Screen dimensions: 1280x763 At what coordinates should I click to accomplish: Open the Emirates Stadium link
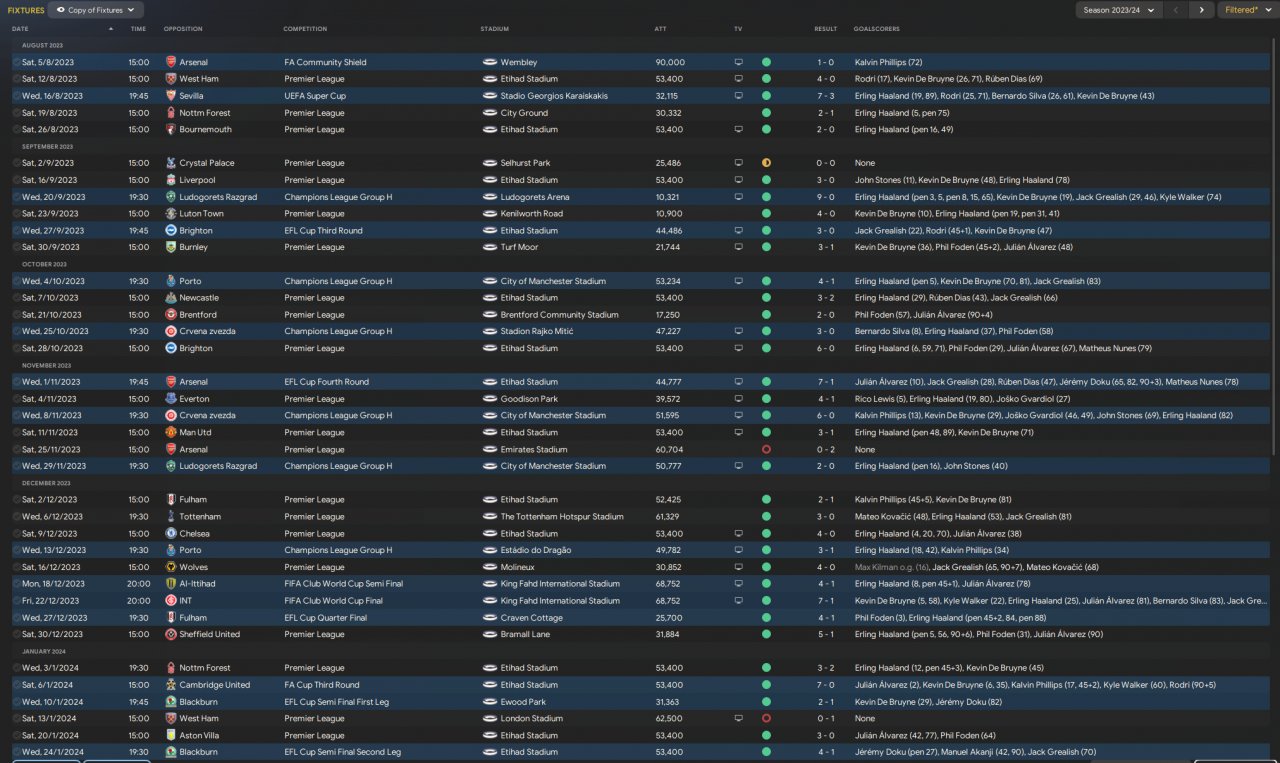[x=534, y=449]
